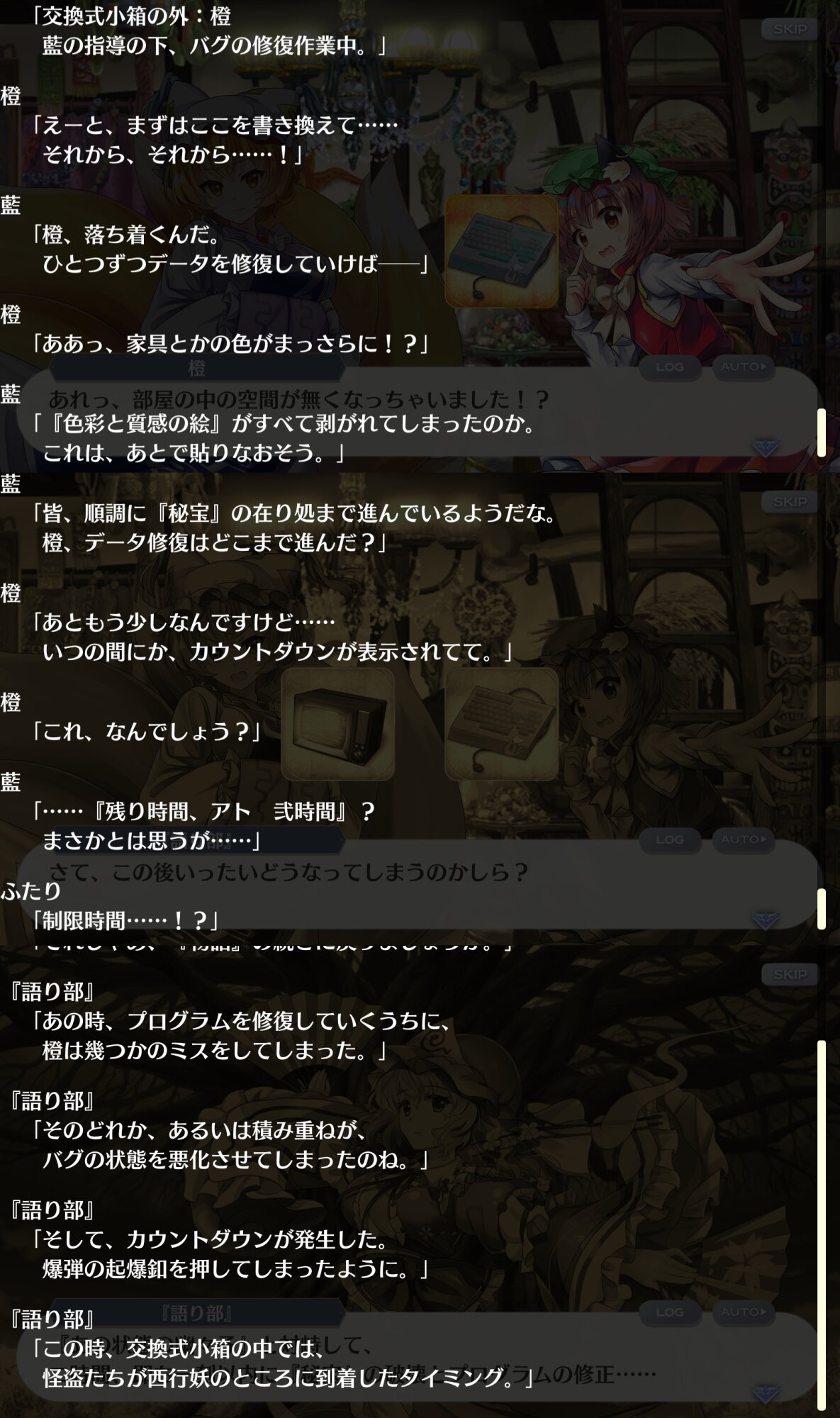Click the 『語り部』 speaker name tag on the dialogue box
The width and height of the screenshot is (840, 1418).
tap(197, 1314)
